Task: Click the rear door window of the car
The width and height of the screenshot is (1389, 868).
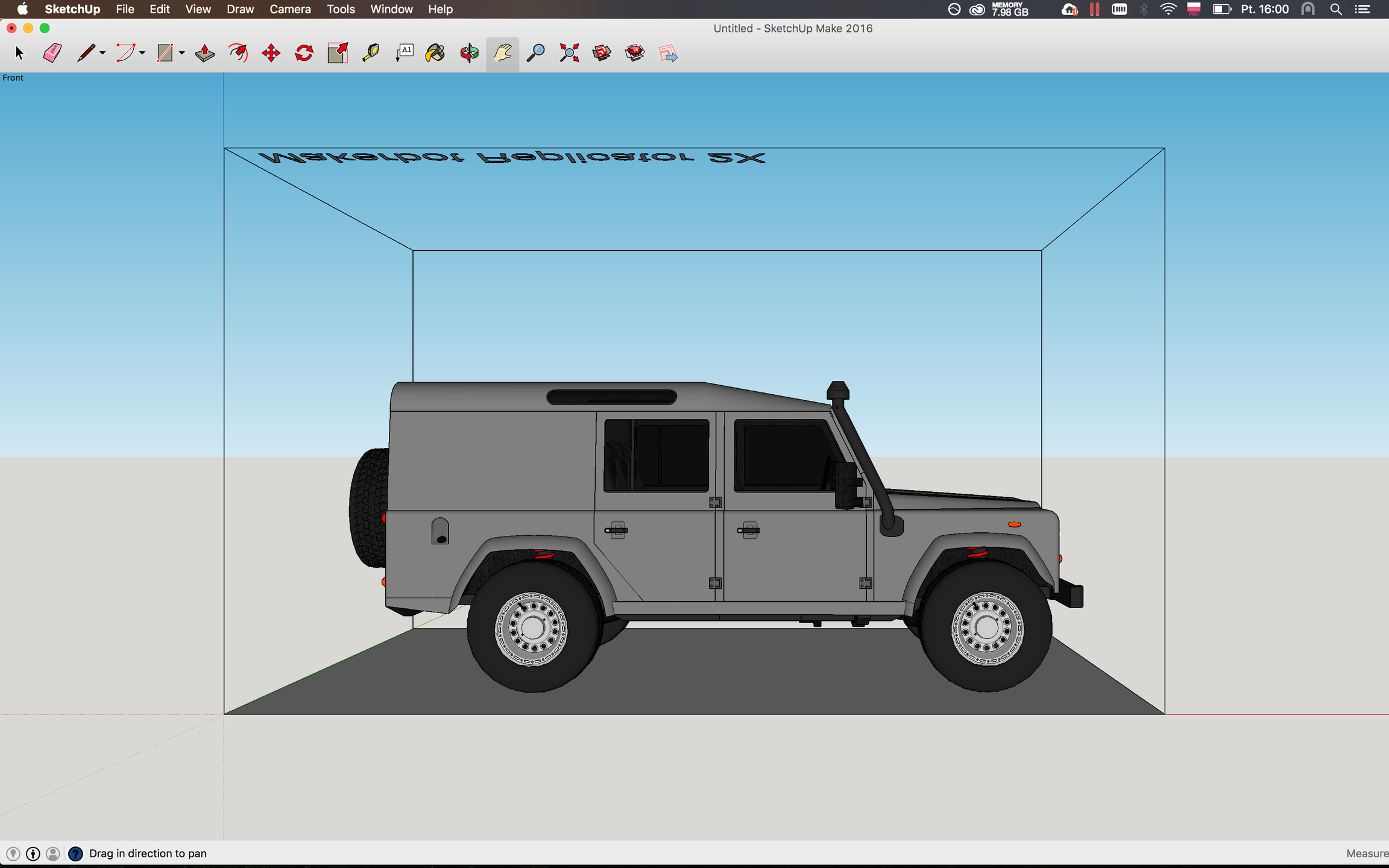Action: click(657, 455)
